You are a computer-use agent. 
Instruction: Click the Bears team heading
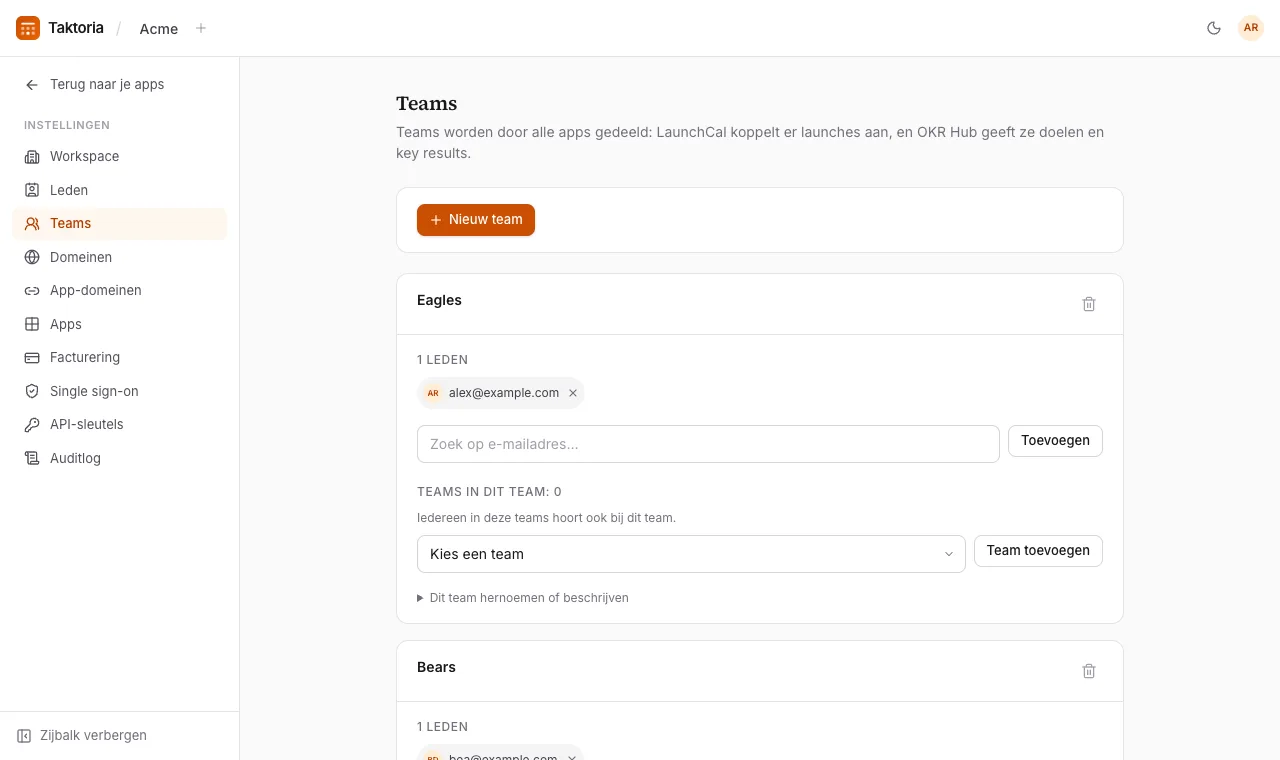point(436,667)
